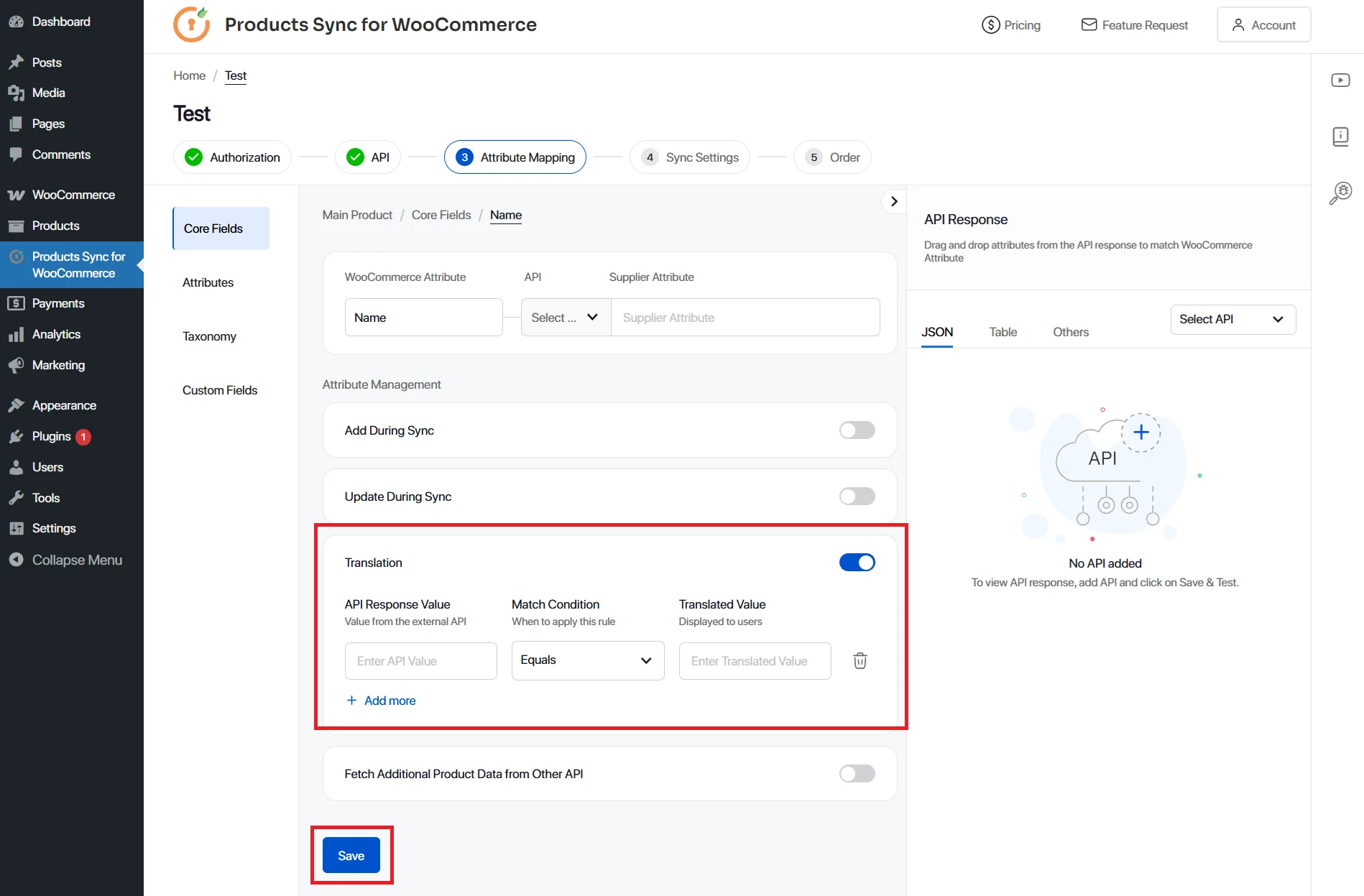The image size is (1364, 896).
Task: Enable Update During Sync
Action: (857, 496)
